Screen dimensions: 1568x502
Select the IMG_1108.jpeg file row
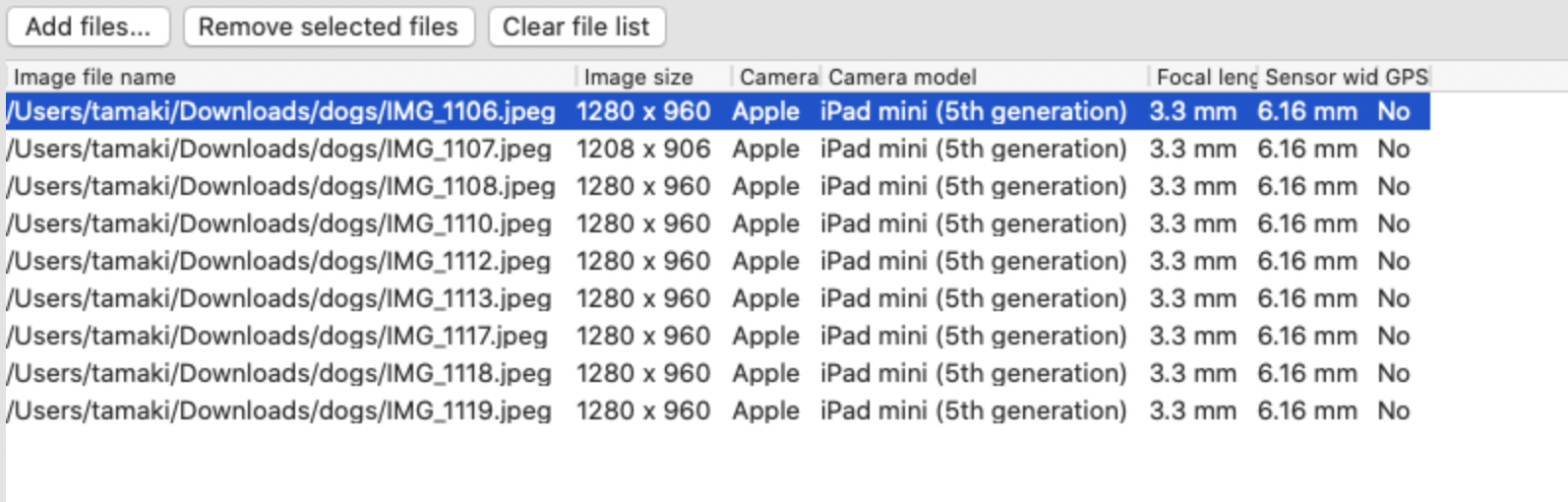(x=280, y=186)
